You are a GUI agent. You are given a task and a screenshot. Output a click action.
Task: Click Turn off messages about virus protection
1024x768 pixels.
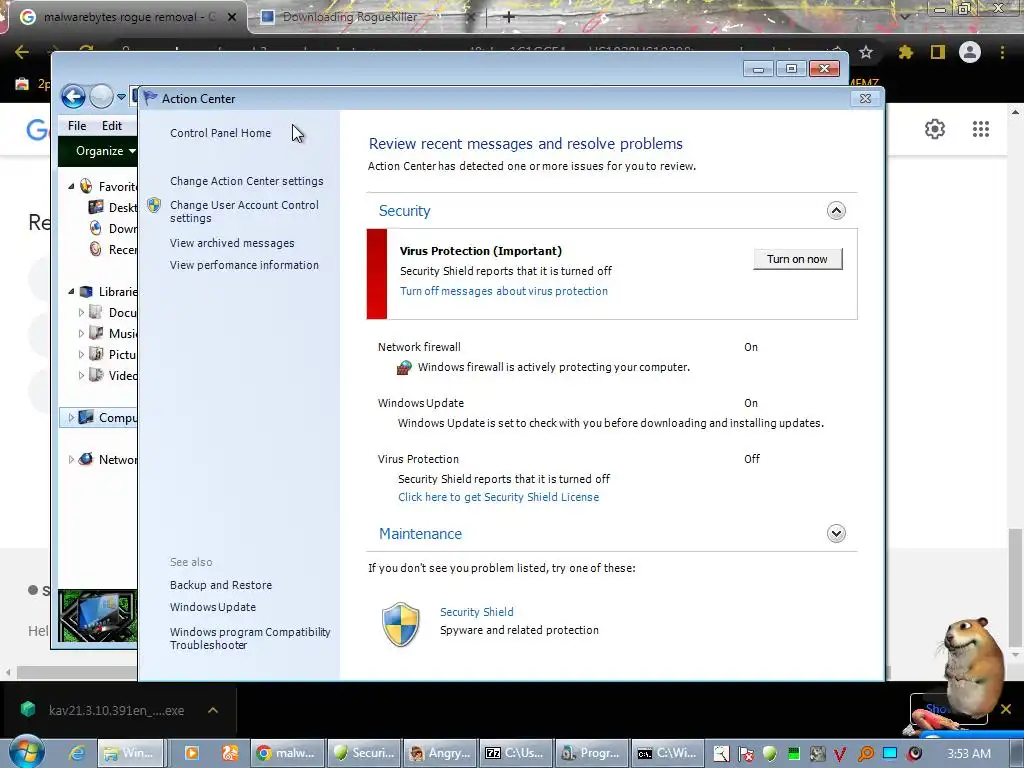(x=504, y=291)
